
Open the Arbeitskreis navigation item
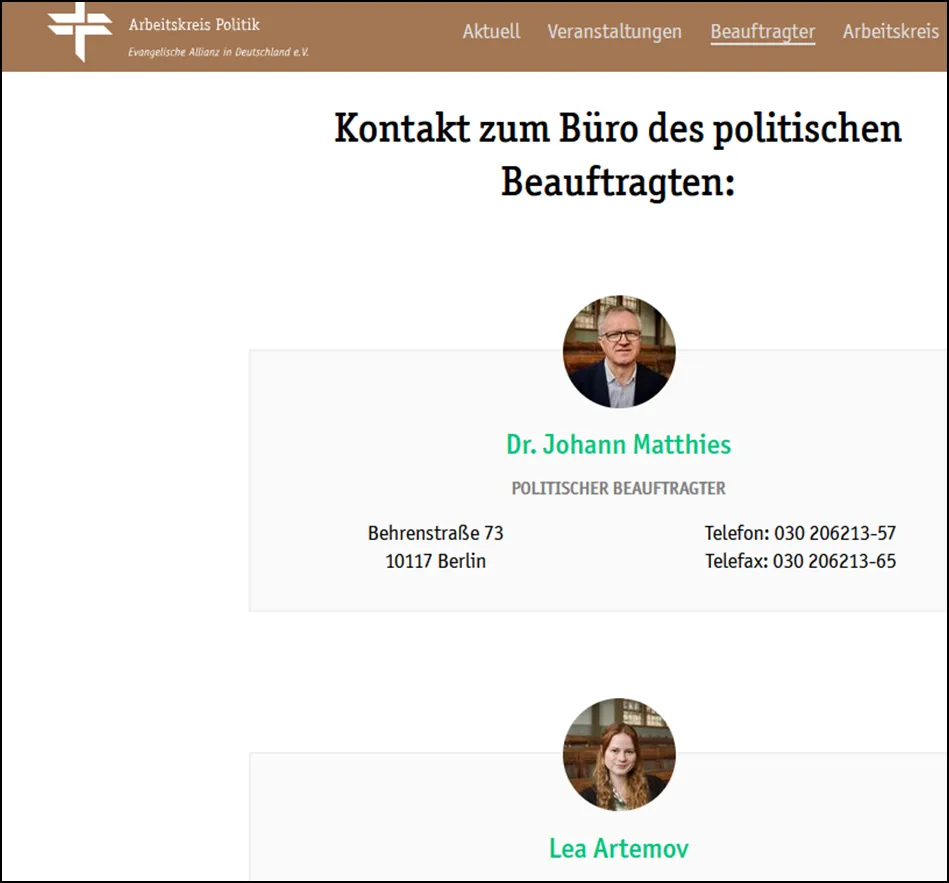pos(890,31)
